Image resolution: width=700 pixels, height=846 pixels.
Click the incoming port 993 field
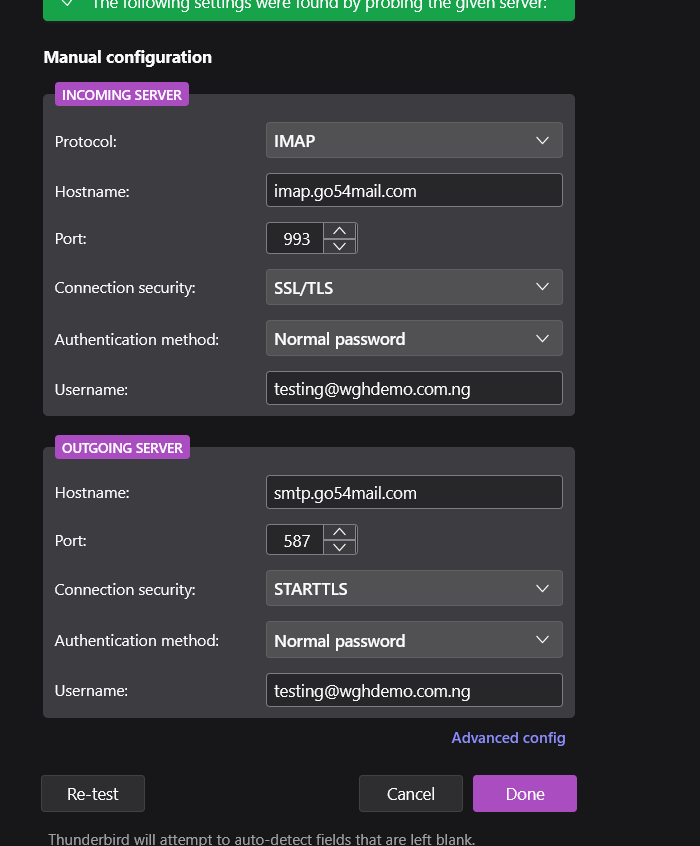tap(296, 239)
